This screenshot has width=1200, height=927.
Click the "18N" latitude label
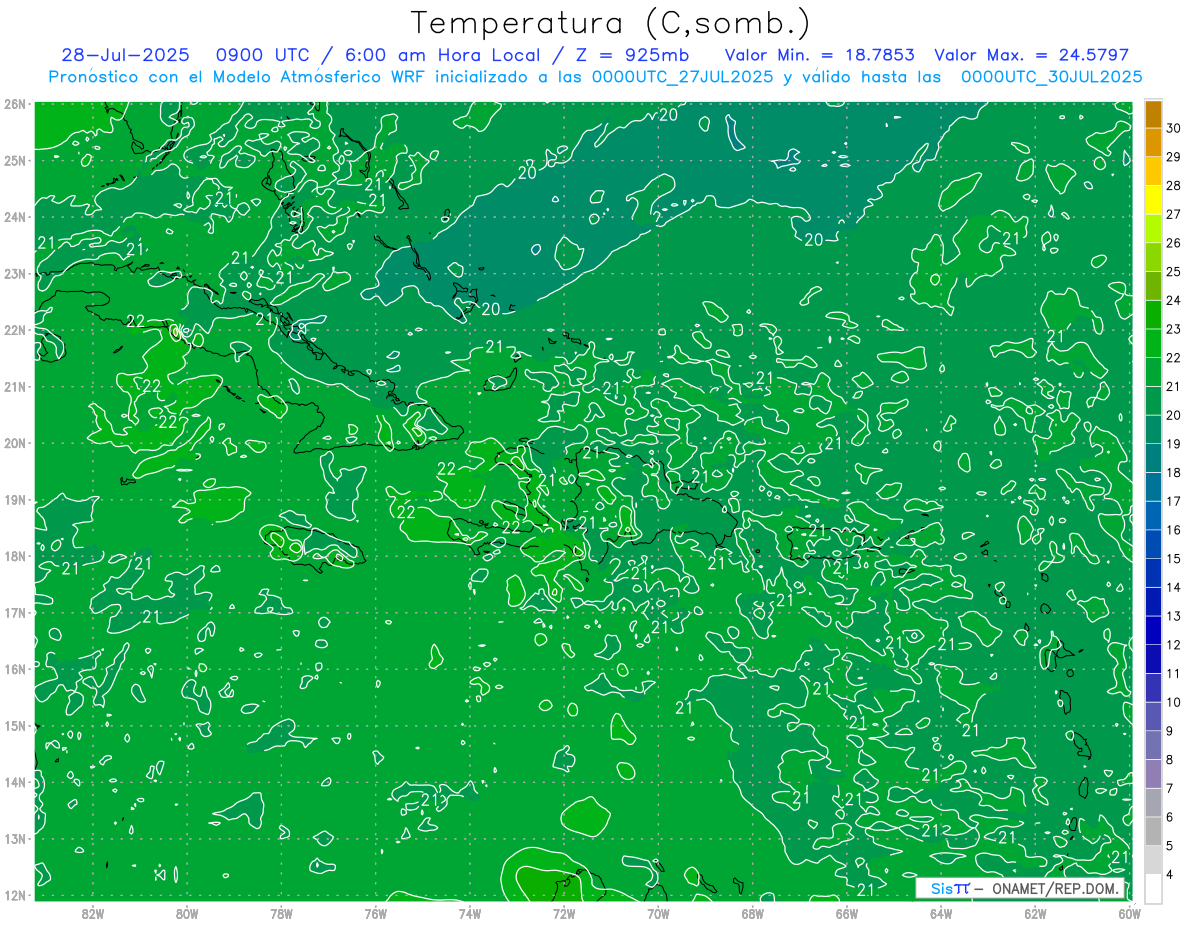[x=15, y=556]
